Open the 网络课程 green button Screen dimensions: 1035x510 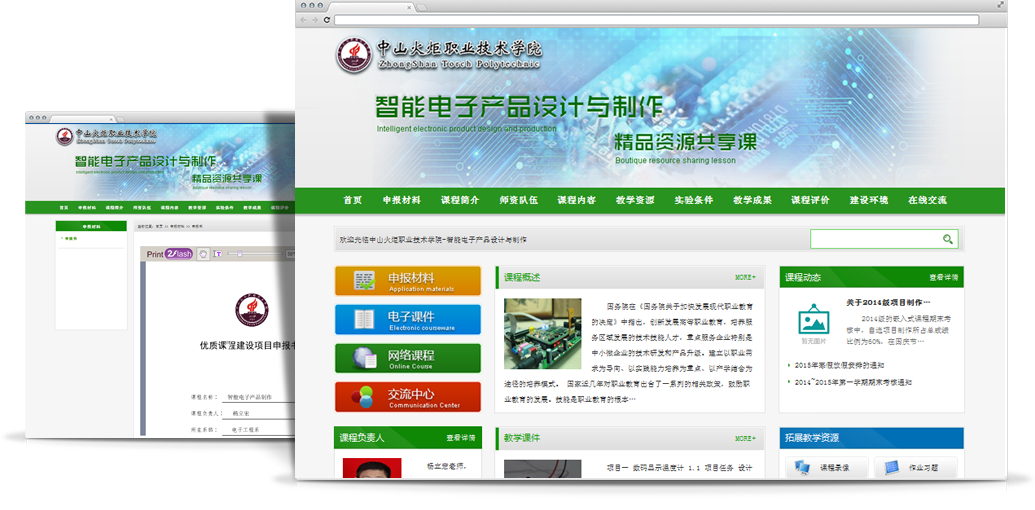407,358
